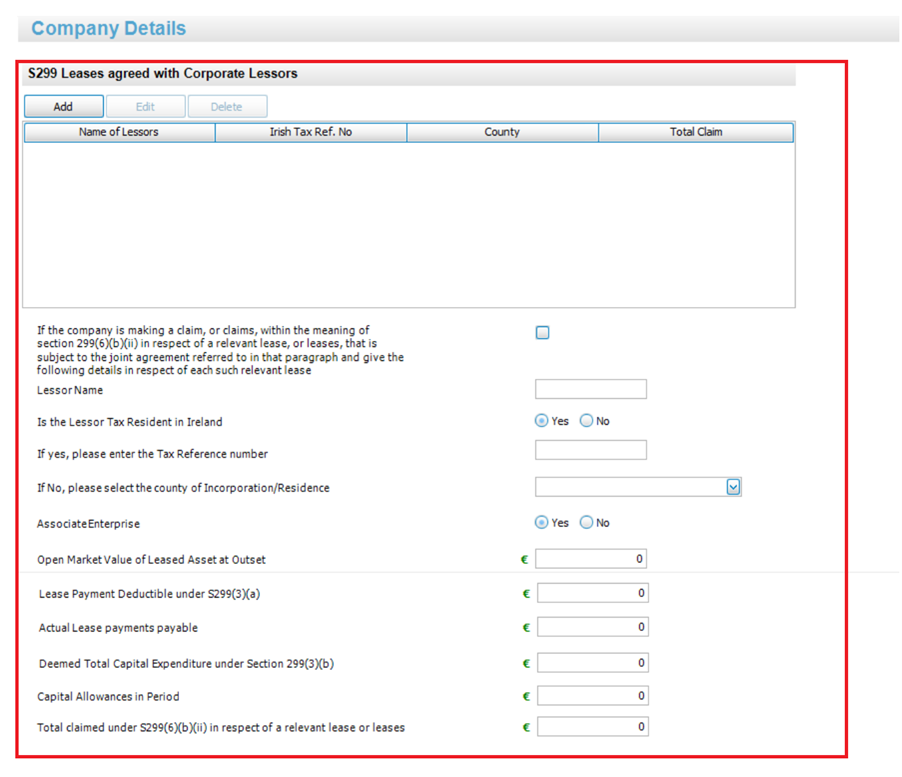Select Yes for Lessor Tax Resident in Ireland
The image size is (902, 777).
541,421
